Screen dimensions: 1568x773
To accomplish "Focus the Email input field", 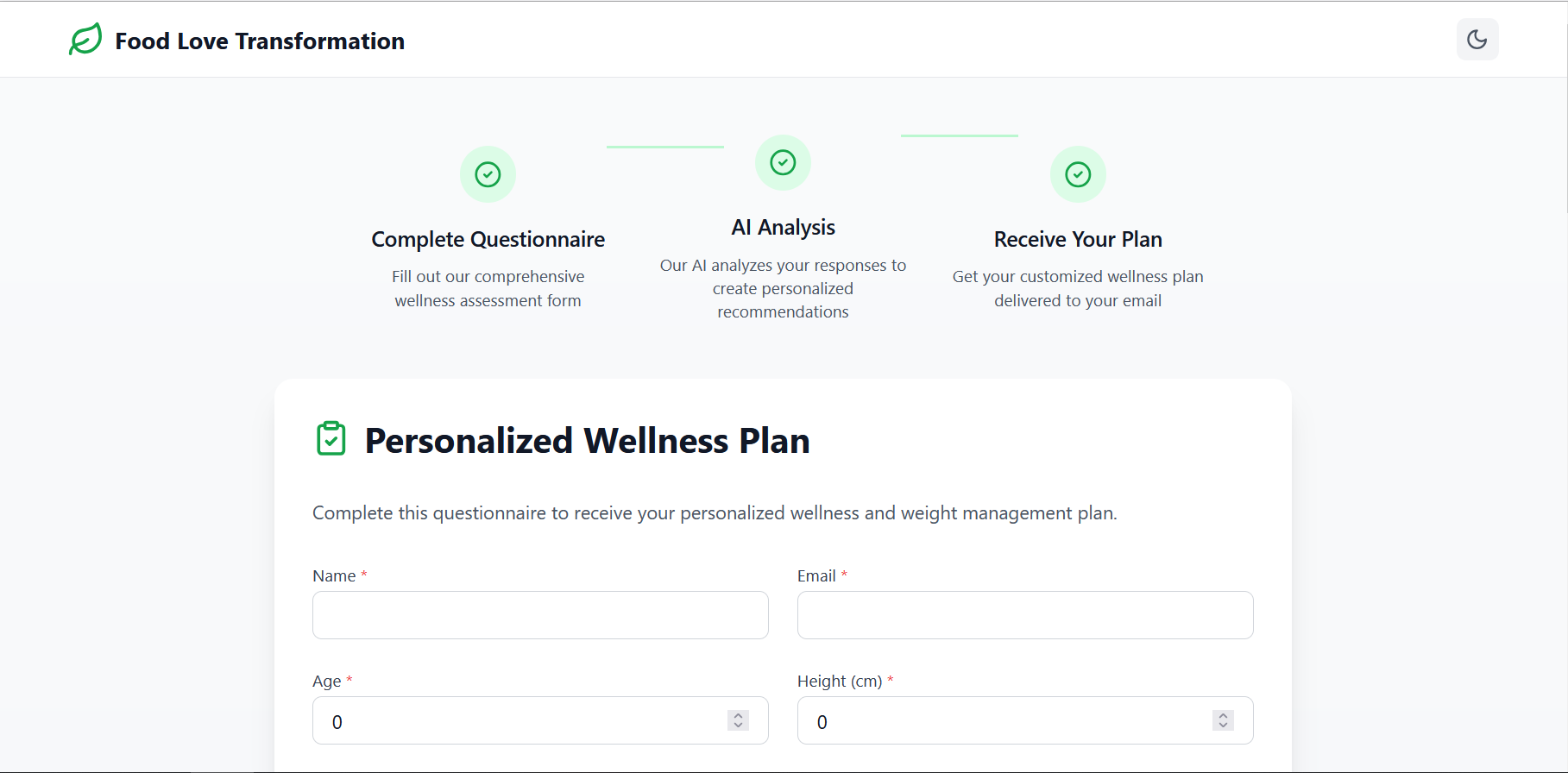I will pos(1025,615).
